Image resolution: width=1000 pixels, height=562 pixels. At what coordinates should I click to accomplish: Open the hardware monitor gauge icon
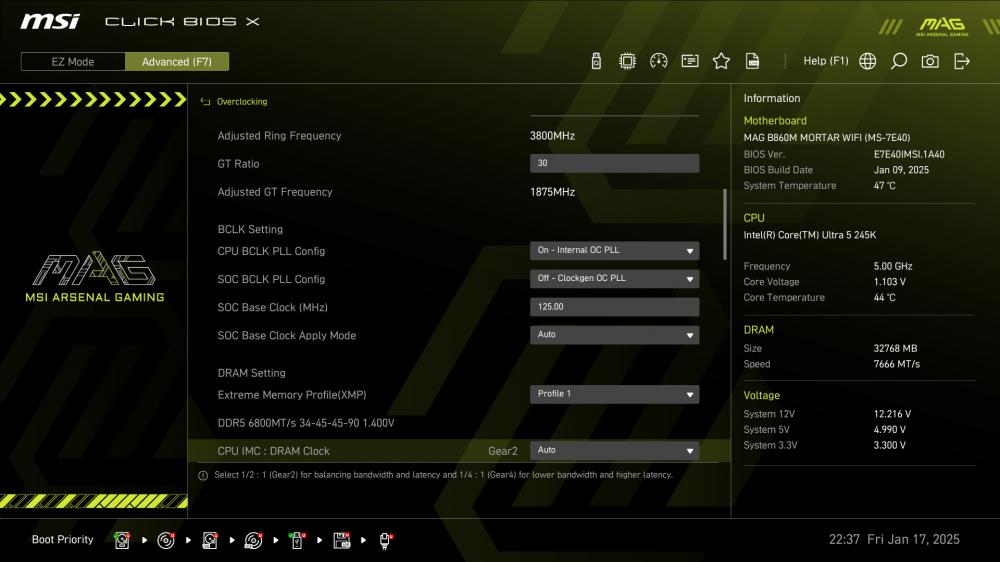659,61
